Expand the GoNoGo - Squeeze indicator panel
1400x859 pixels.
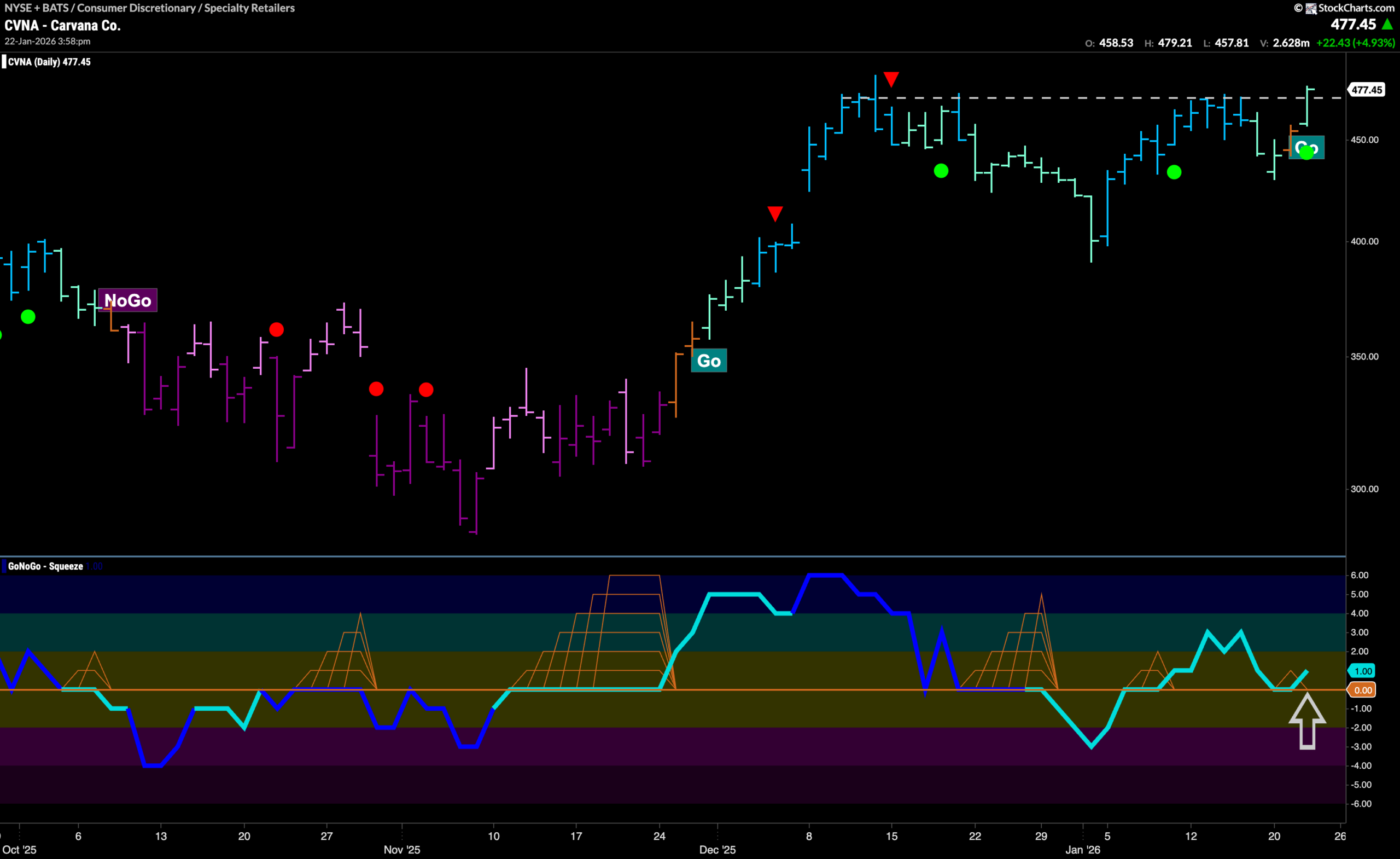45,566
